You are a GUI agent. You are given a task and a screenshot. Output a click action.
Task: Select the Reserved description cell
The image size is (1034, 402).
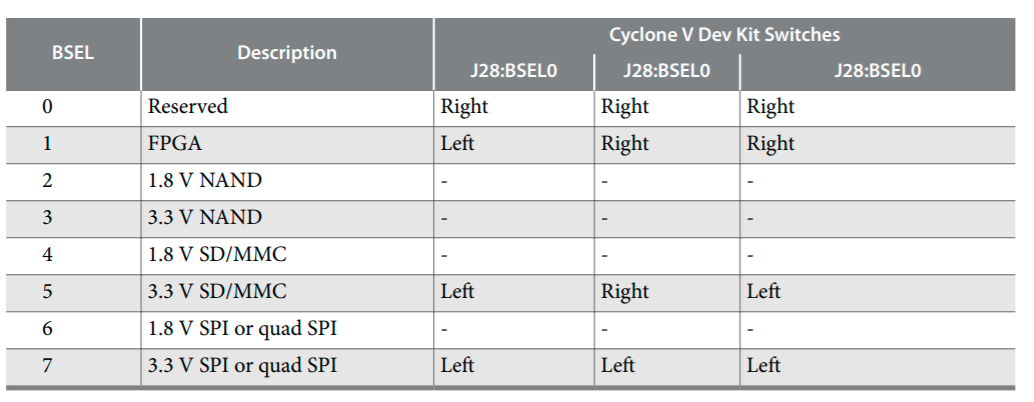188,107
